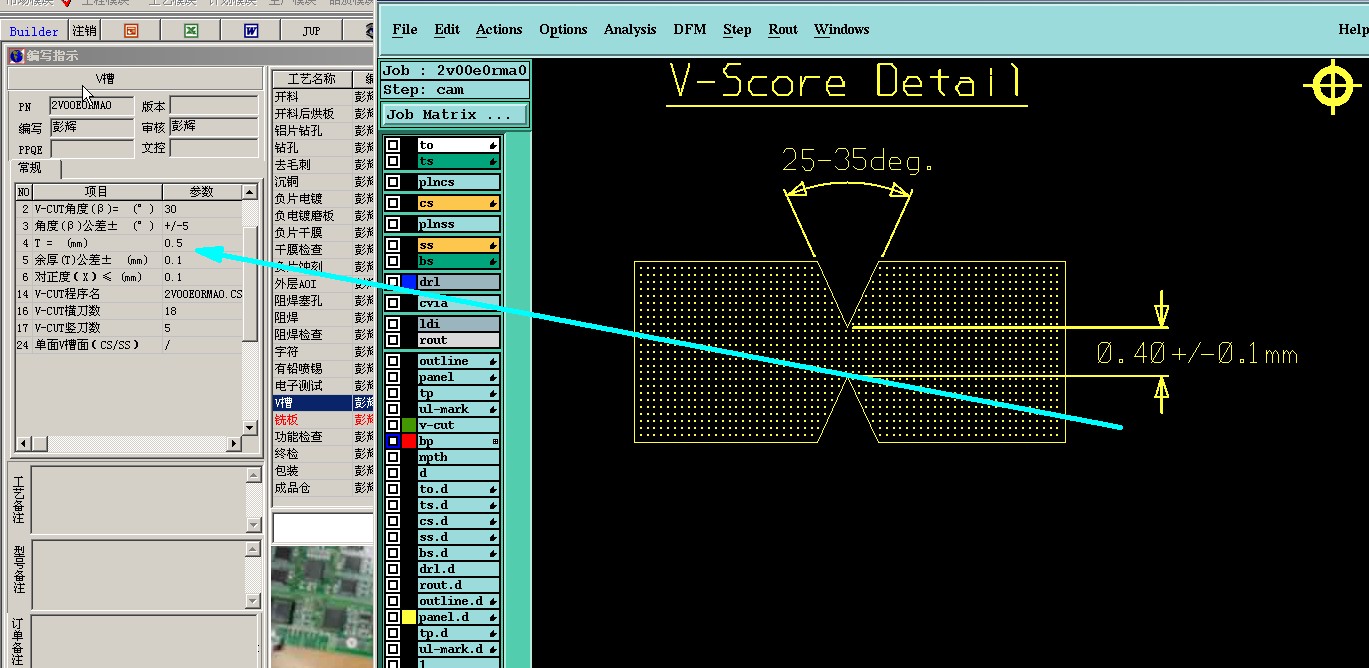Click the yellow crosshair target icon
The width and height of the screenshot is (1369, 668).
click(1332, 86)
